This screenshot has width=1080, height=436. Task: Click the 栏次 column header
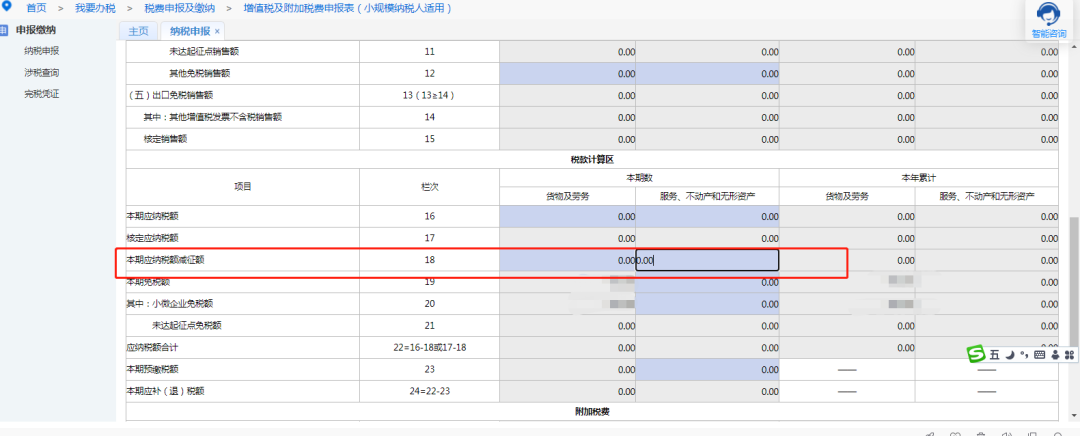pos(430,187)
